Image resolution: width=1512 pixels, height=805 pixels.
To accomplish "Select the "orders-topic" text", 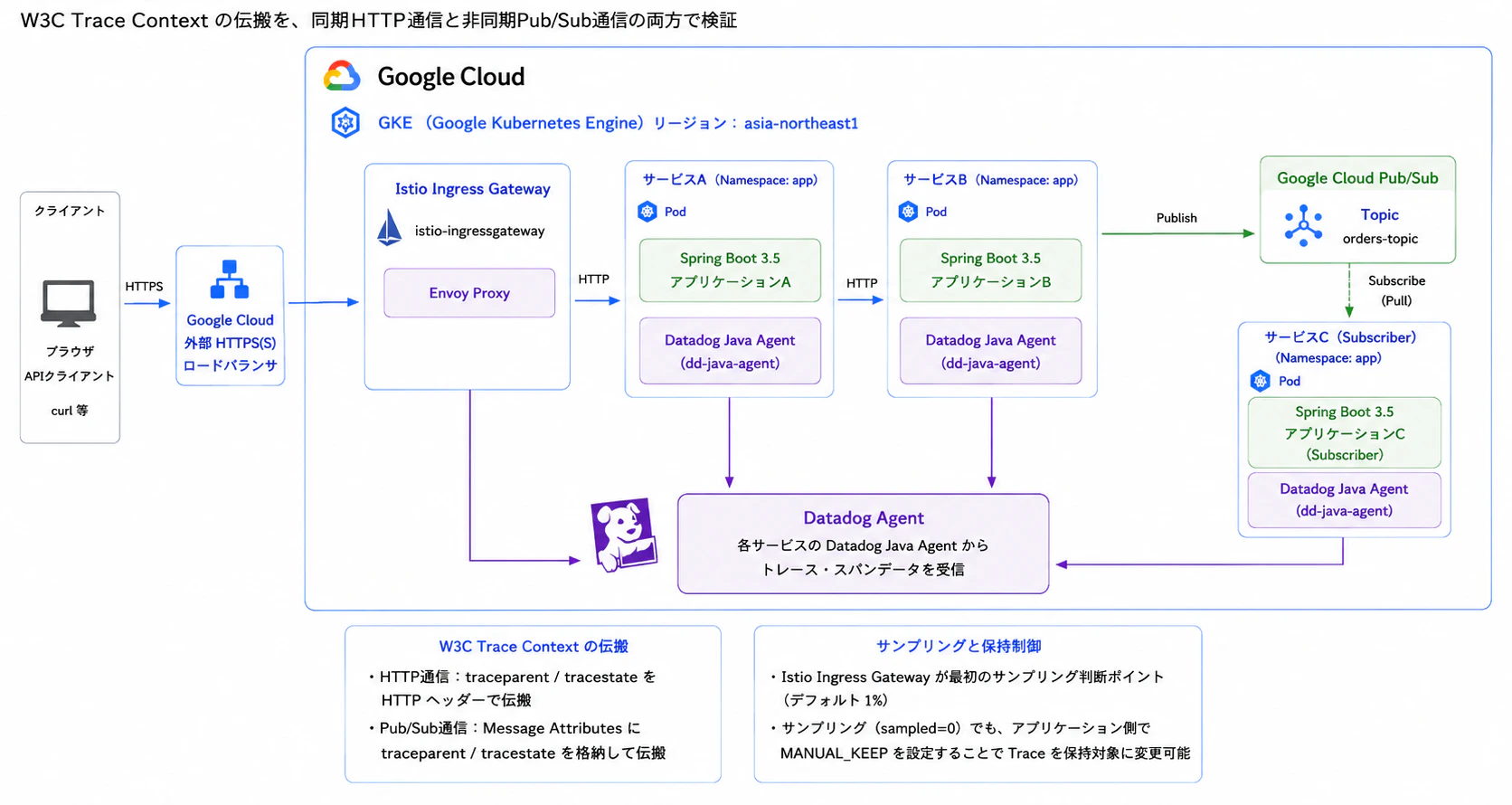I will pyautogui.click(x=1380, y=239).
